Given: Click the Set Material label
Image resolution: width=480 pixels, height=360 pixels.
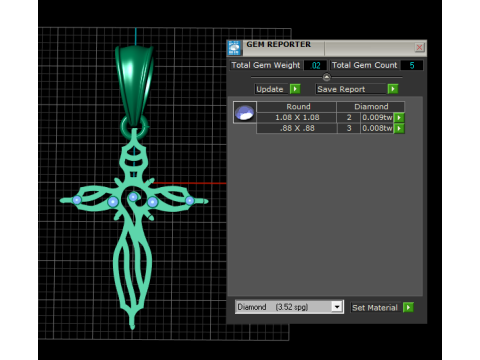Looking at the screenshot, I should click(x=375, y=308).
